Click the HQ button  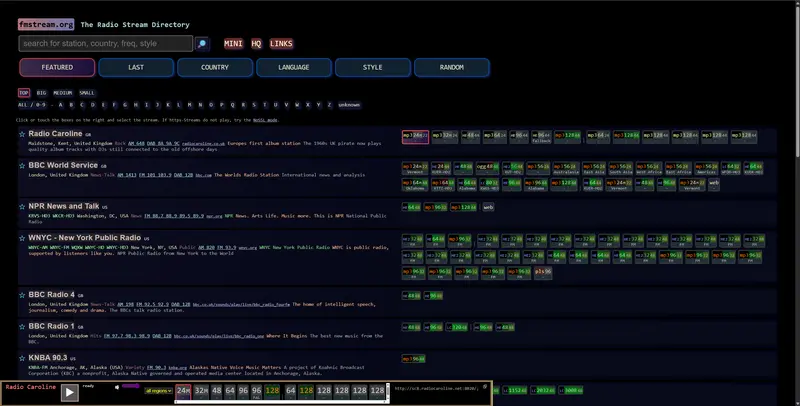[256, 44]
